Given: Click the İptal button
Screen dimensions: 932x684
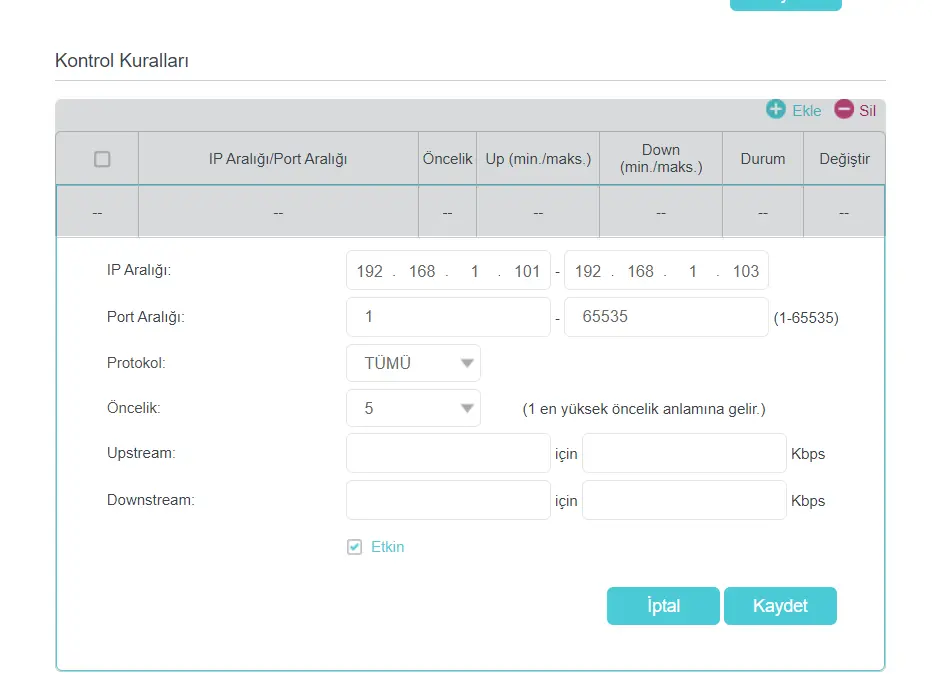Looking at the screenshot, I should coord(663,606).
